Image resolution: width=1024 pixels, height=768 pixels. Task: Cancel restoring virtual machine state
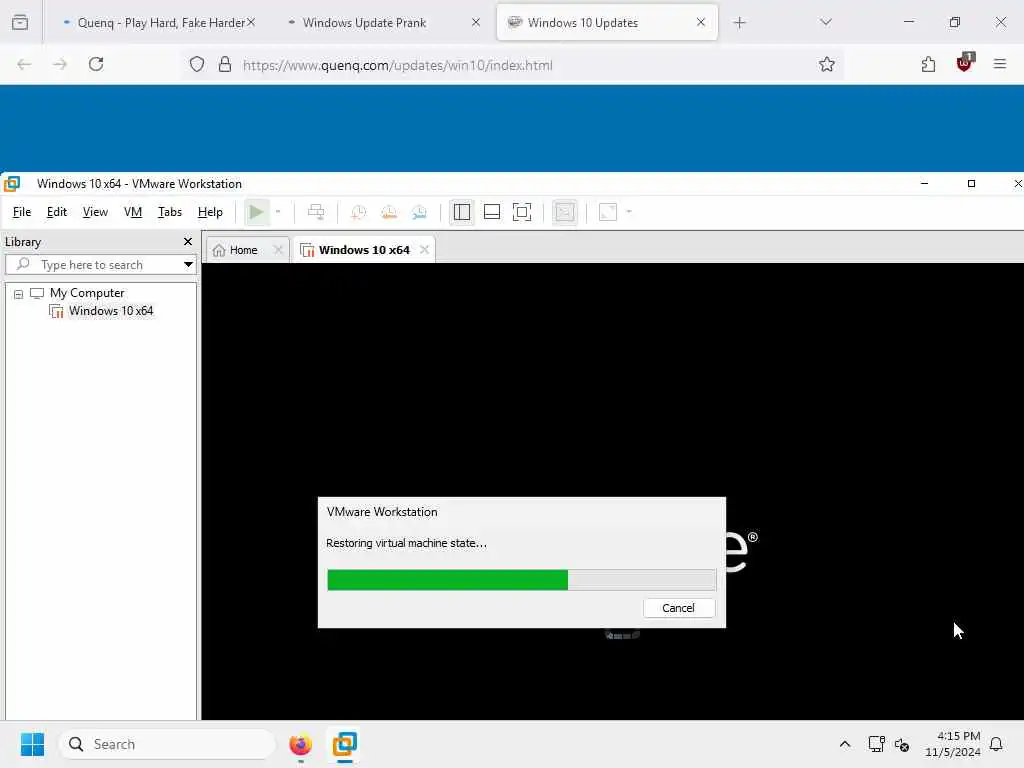pos(679,608)
